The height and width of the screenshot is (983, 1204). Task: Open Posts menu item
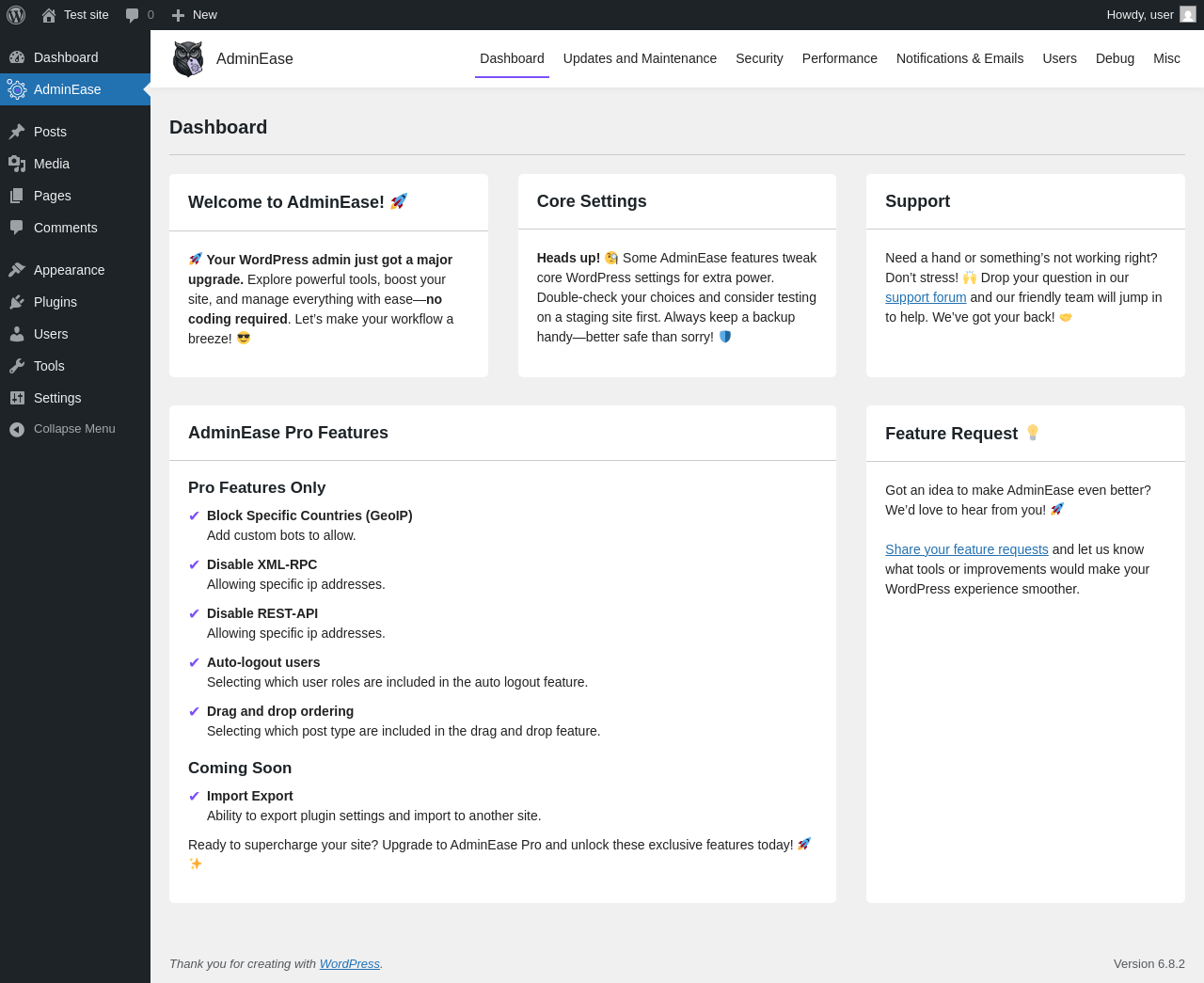click(75, 132)
